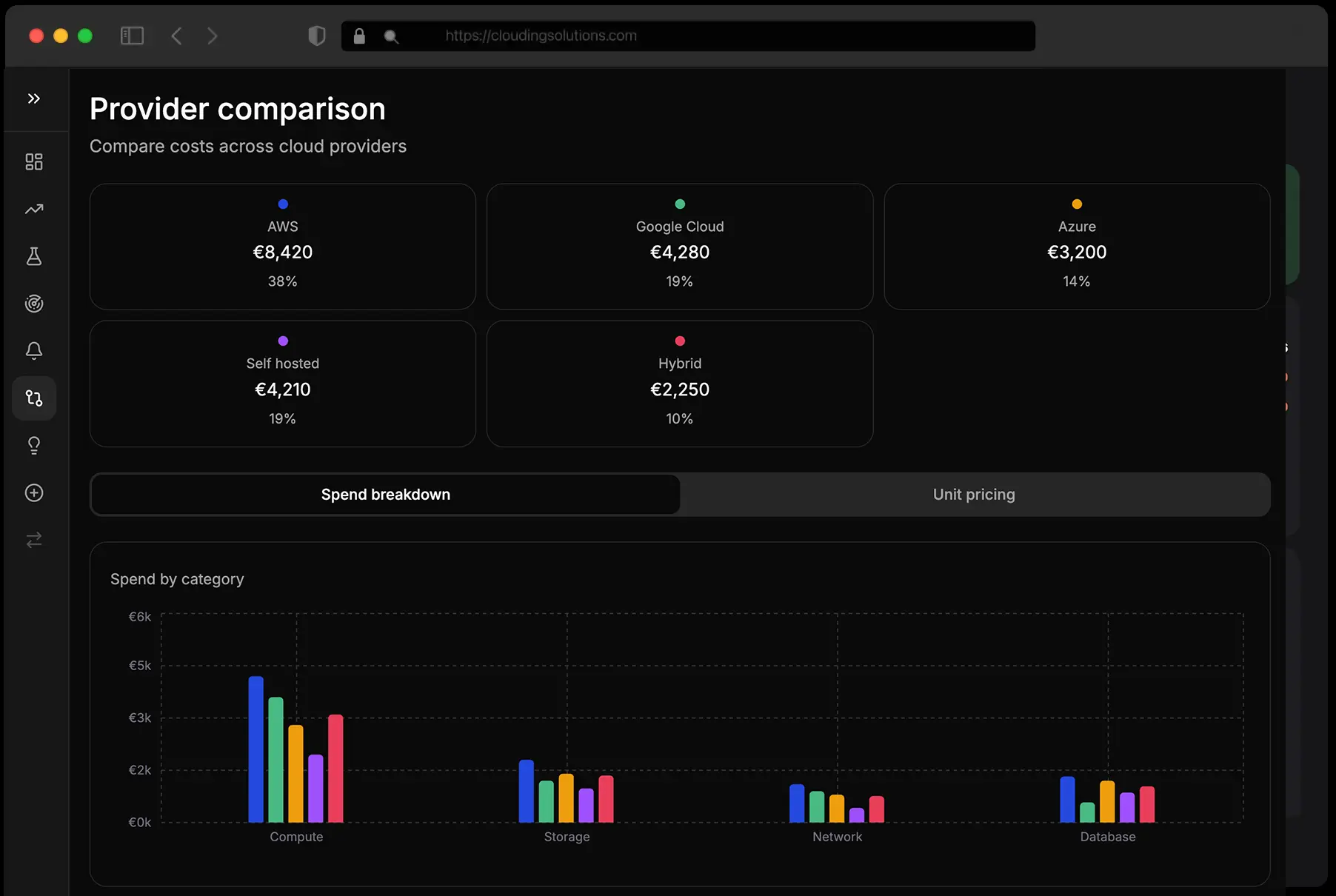The image size is (1336, 896).
Task: Select the Self hosted provider card
Action: (x=282, y=384)
